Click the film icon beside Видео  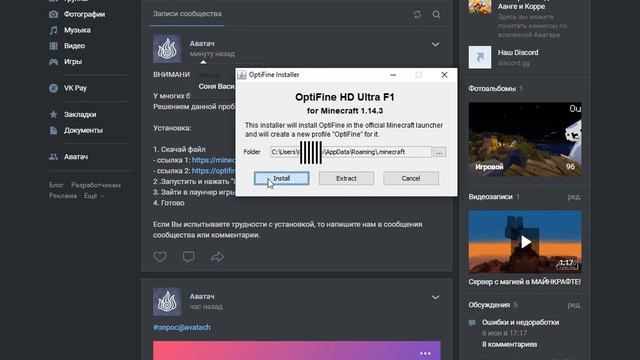click(53, 46)
